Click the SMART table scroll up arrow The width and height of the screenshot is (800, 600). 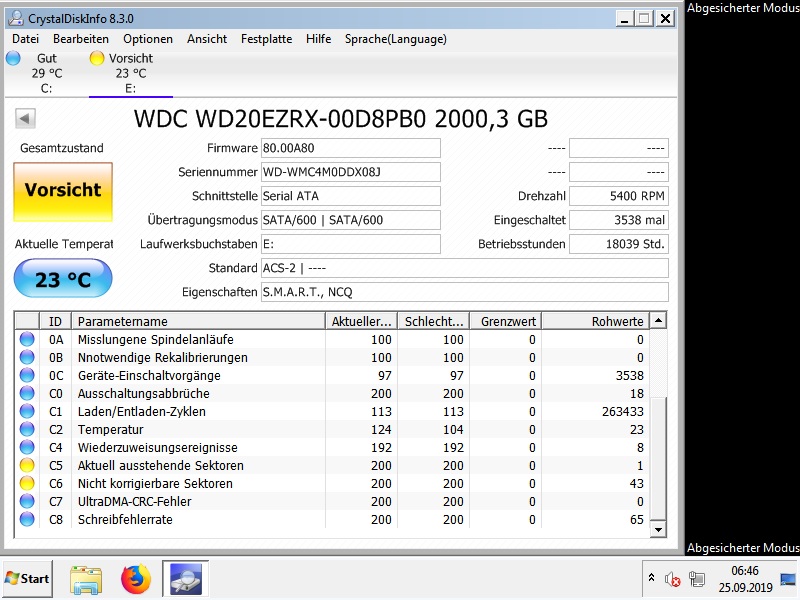[x=658, y=321]
